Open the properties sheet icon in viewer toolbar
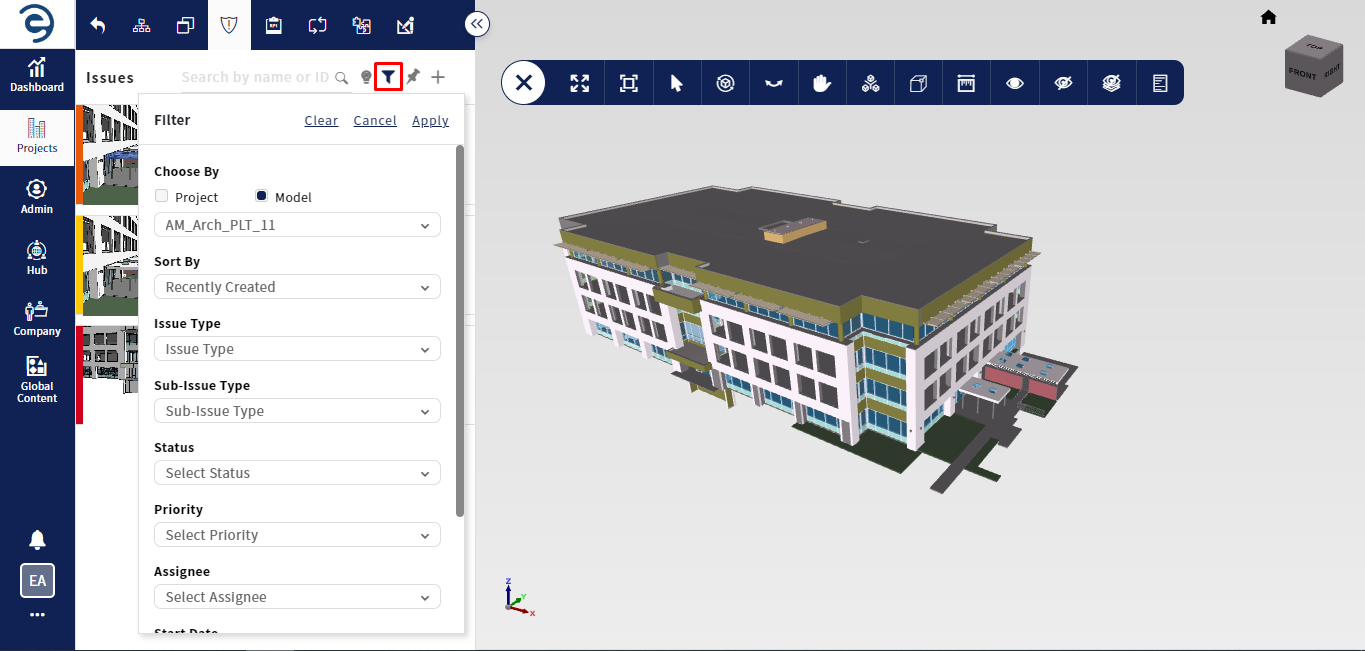Image resolution: width=1365 pixels, height=651 pixels. [x=1160, y=83]
